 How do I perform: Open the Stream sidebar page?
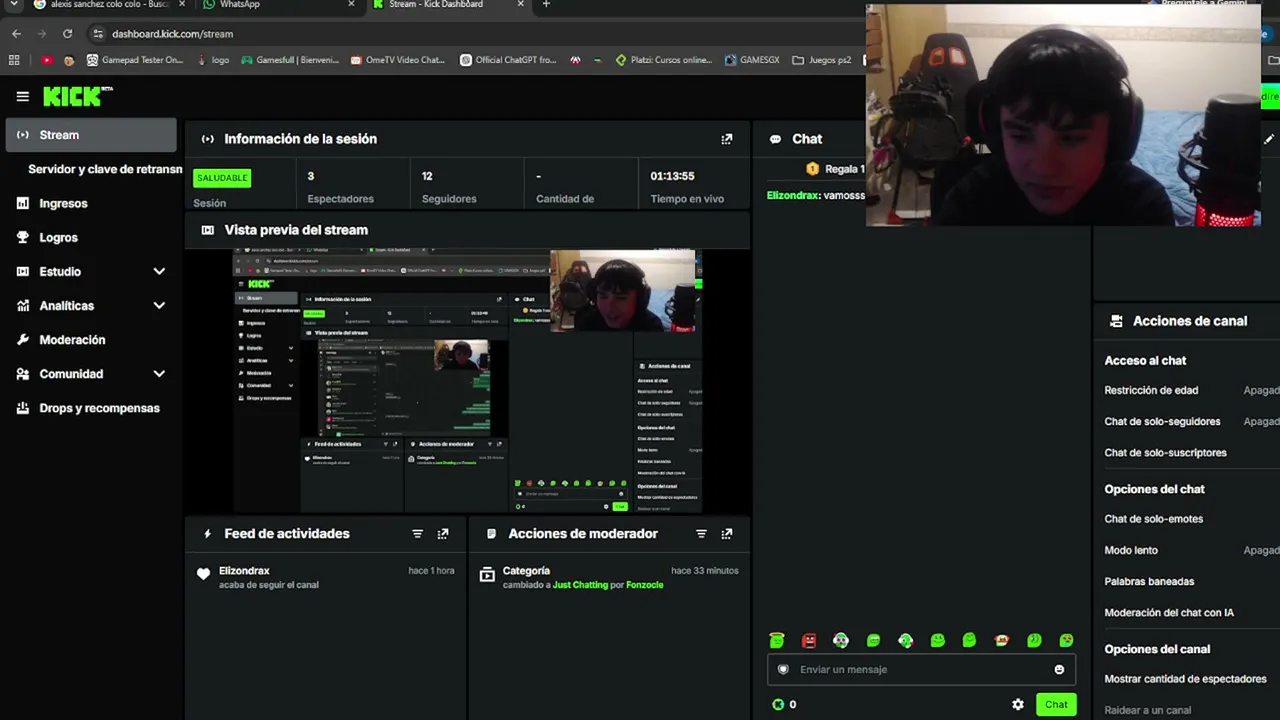pyautogui.click(x=91, y=135)
